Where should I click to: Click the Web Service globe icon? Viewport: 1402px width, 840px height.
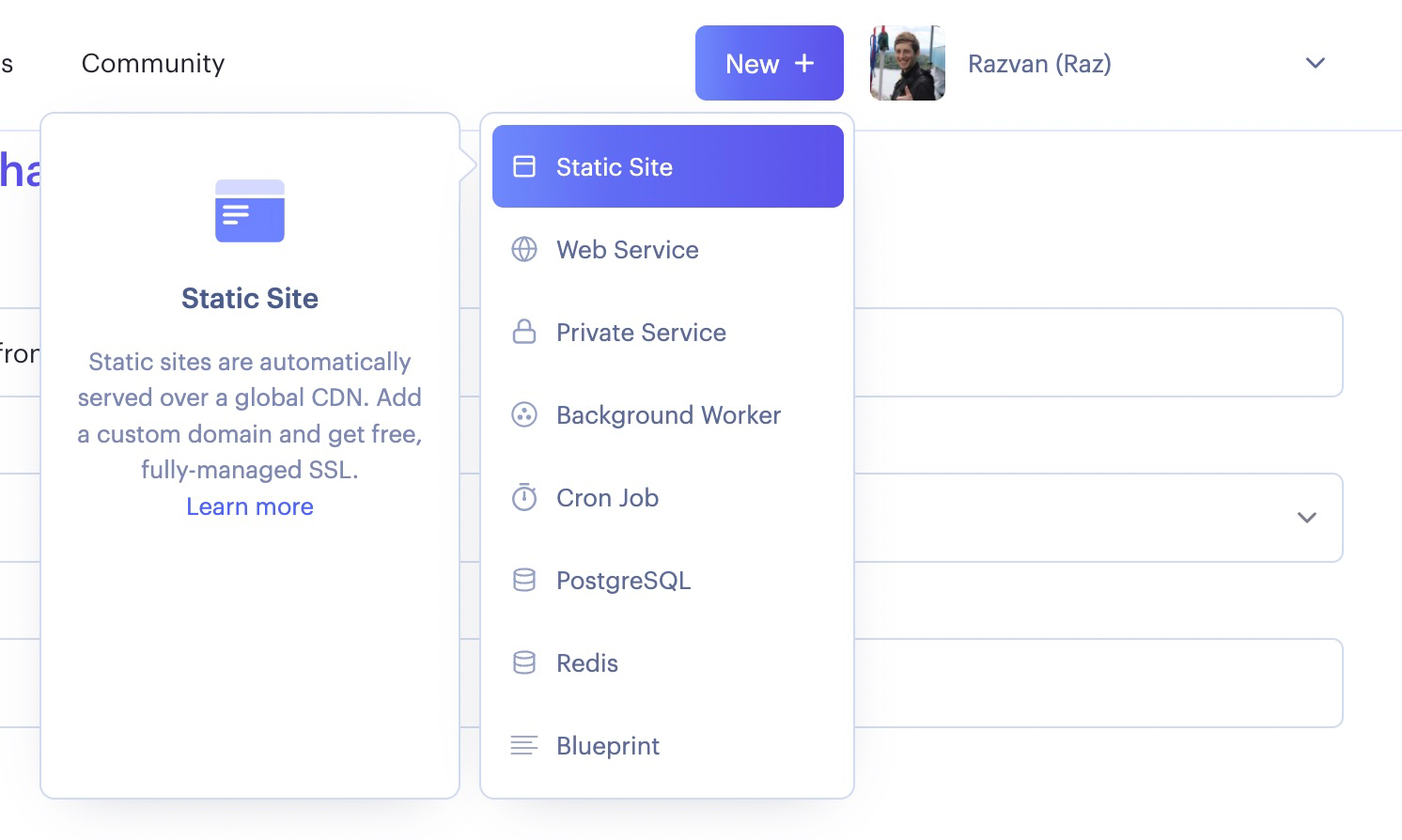523,249
